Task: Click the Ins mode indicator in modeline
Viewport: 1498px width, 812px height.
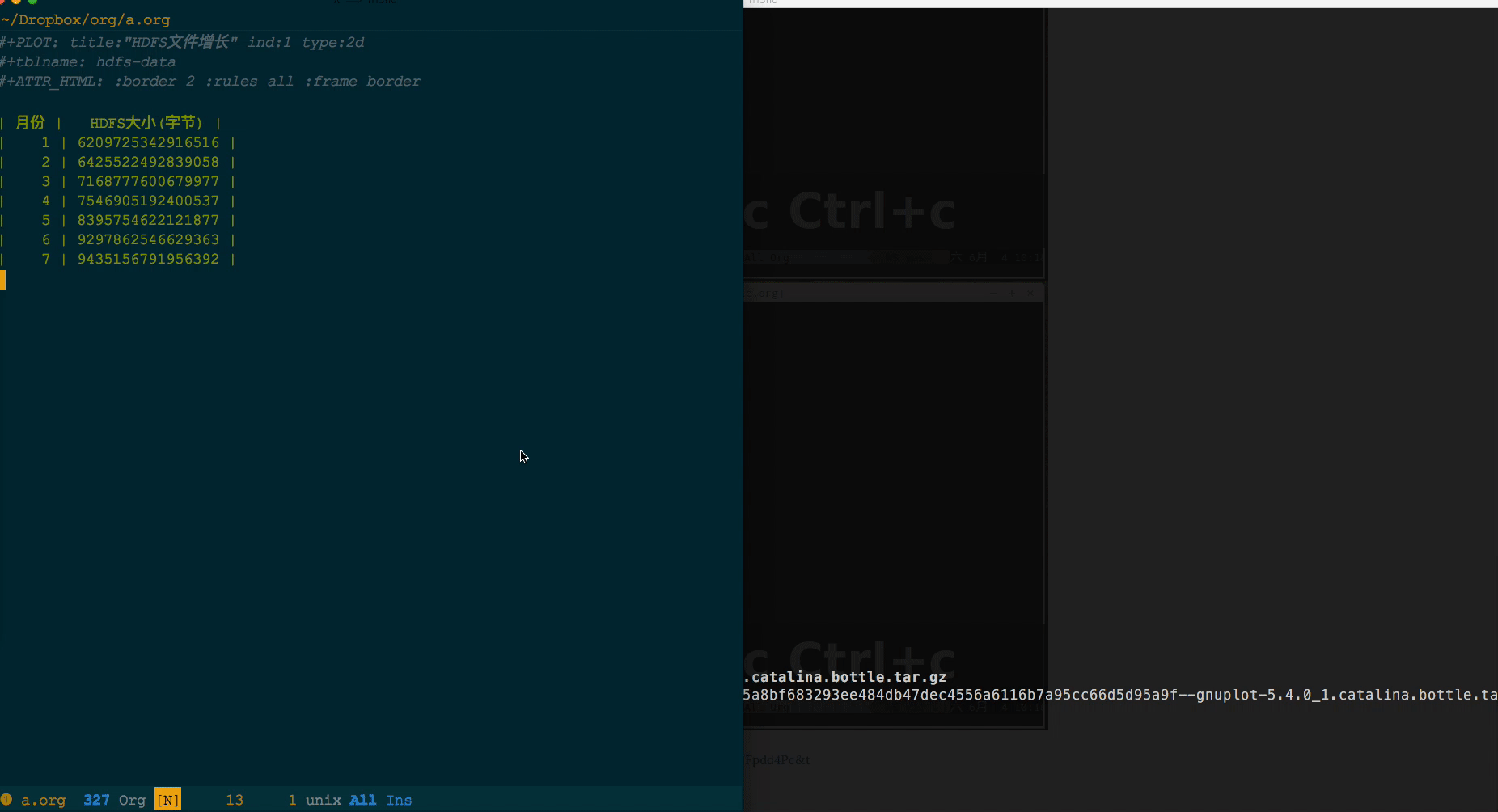Action: (399, 800)
